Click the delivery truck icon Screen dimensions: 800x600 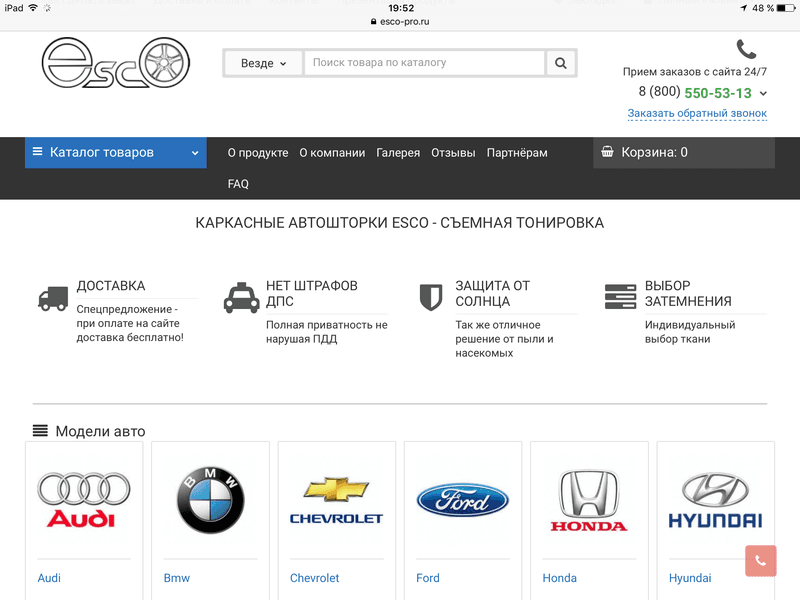[53, 298]
